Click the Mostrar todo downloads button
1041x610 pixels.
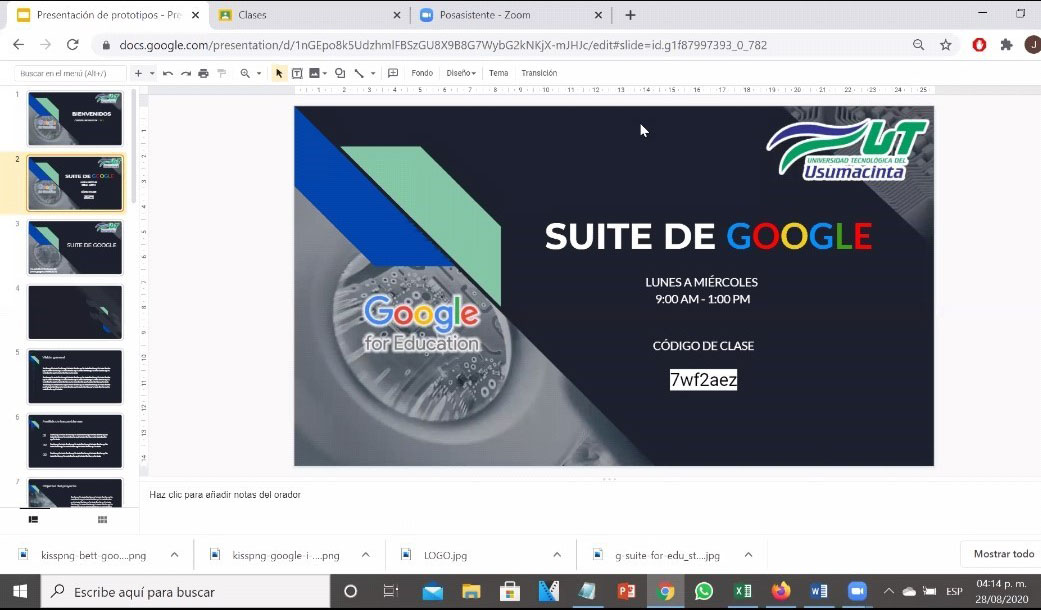tap(1003, 554)
